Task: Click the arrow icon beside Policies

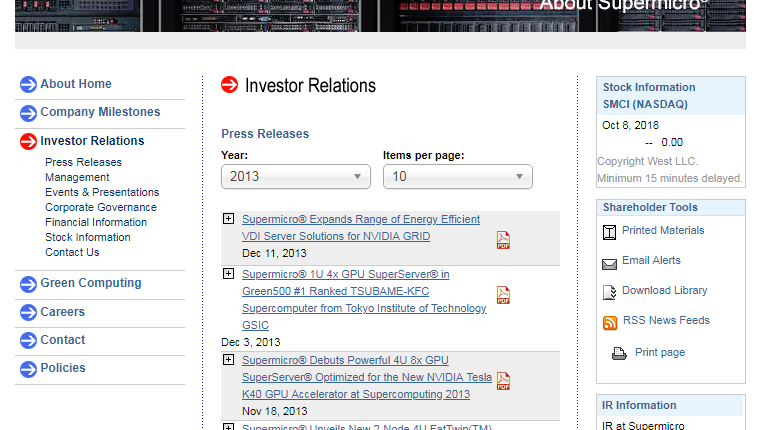Action: [x=28, y=369]
